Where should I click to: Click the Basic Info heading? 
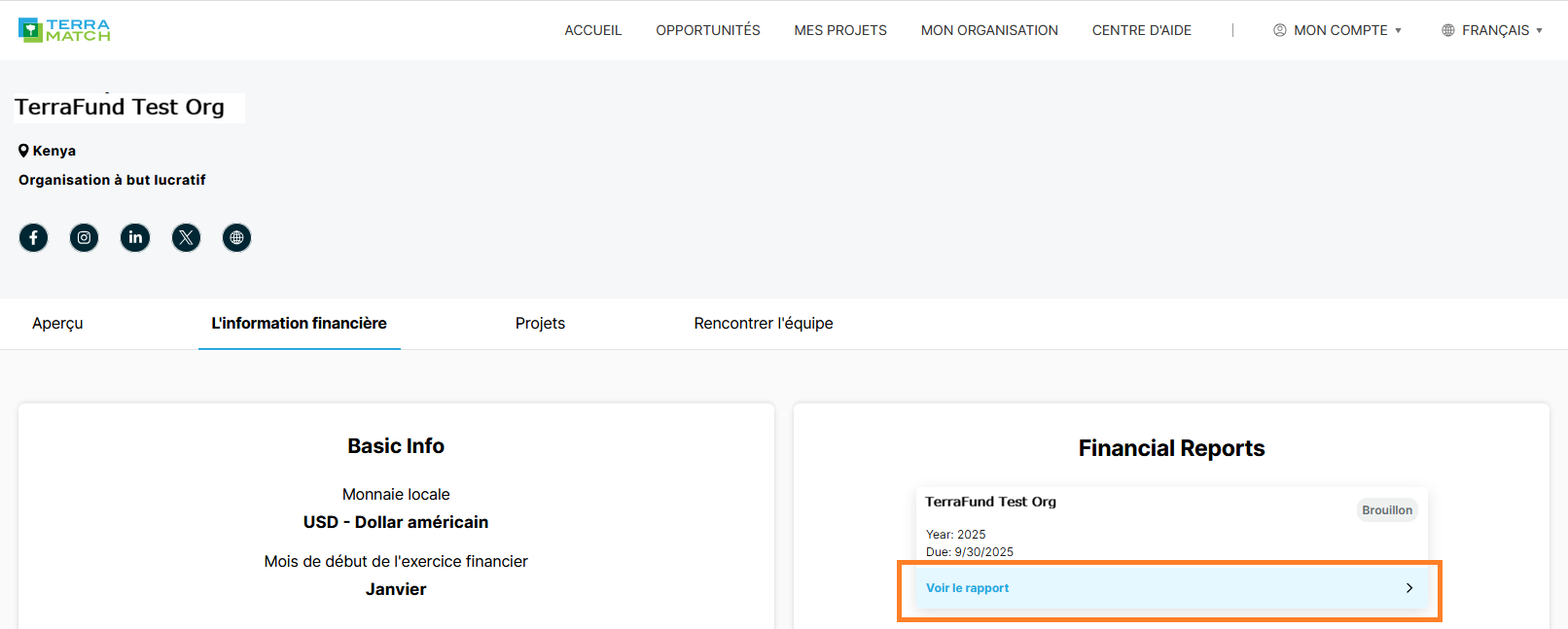point(396,446)
